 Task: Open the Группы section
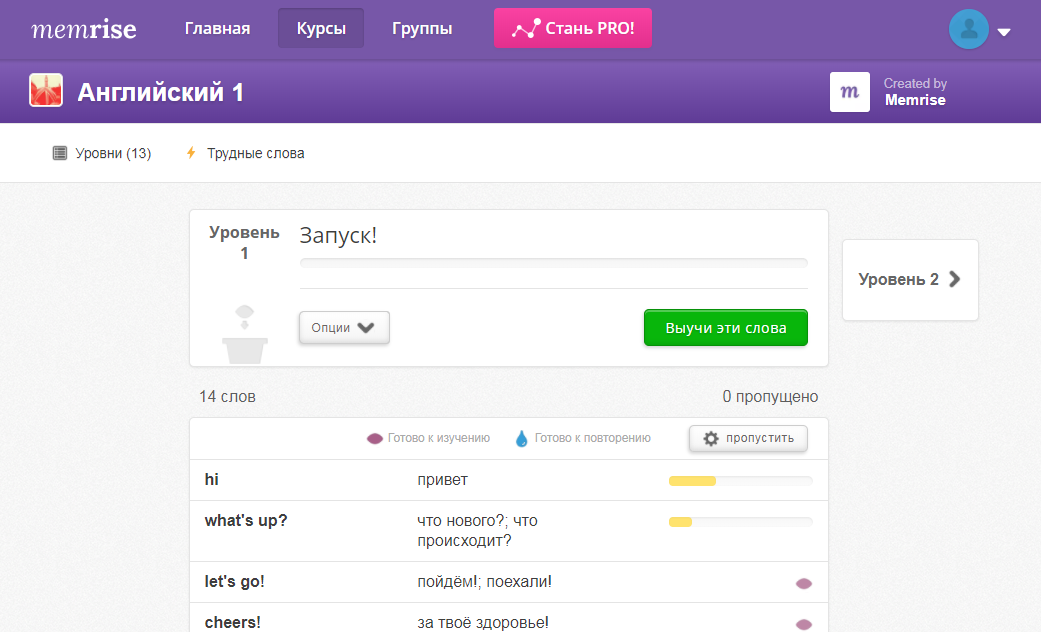coord(422,28)
